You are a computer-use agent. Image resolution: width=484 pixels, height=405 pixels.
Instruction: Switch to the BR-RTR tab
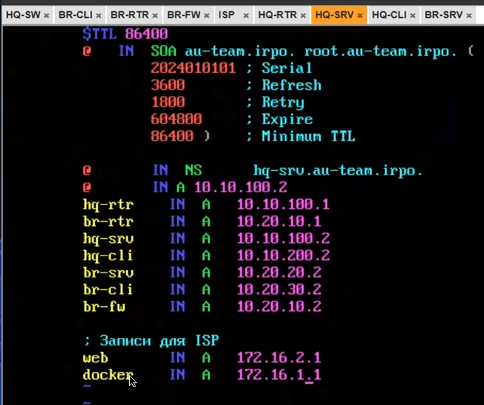134,15
